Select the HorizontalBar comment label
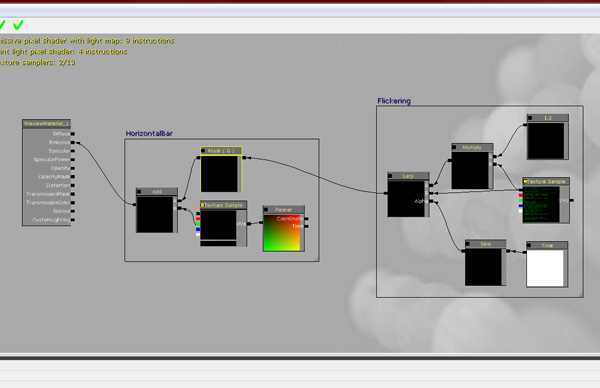 click(149, 134)
